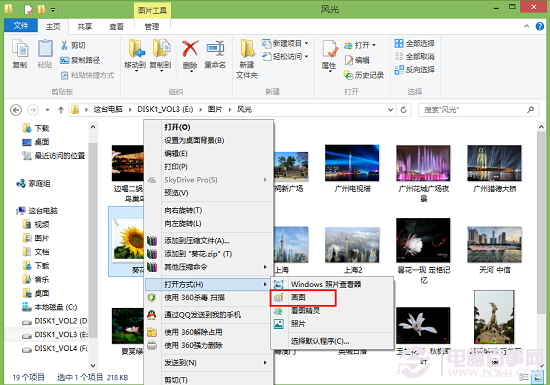The image size is (550, 385).
Task: Open the Easy access (轻松访问) dropdown
Action: tap(285, 56)
